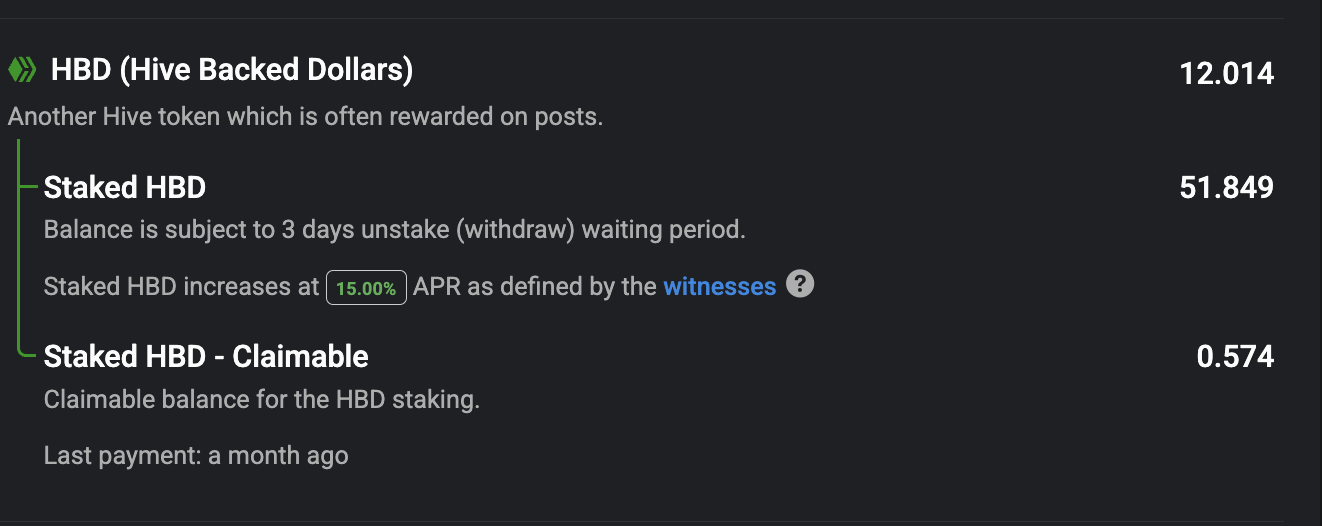Screen dimensions: 1322x526
Task: Click the 3 days unstake waiting period note
Action: tap(395, 230)
